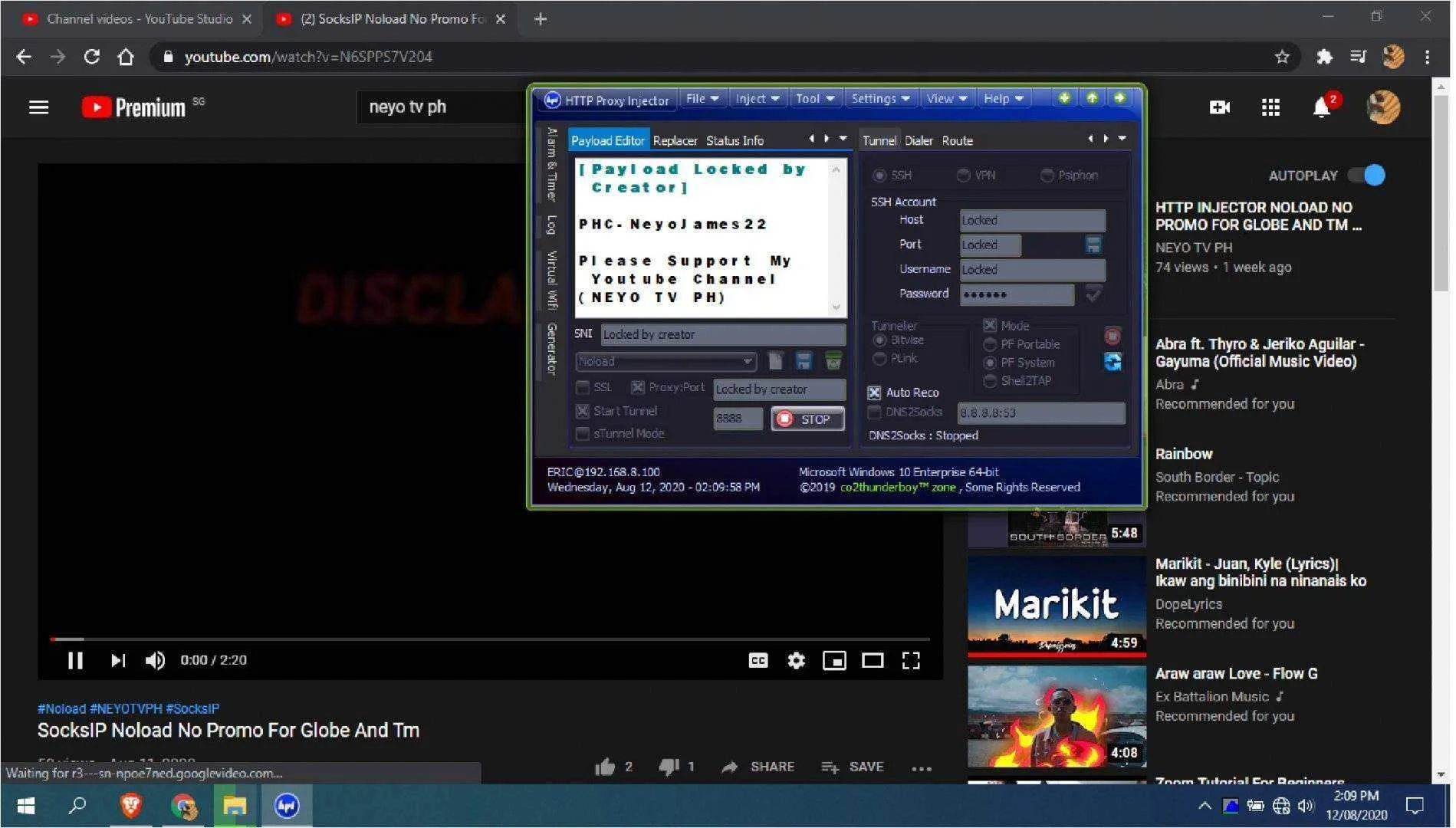Toggle the DNS2Socks checkbox
1456x828 pixels.
(874, 412)
